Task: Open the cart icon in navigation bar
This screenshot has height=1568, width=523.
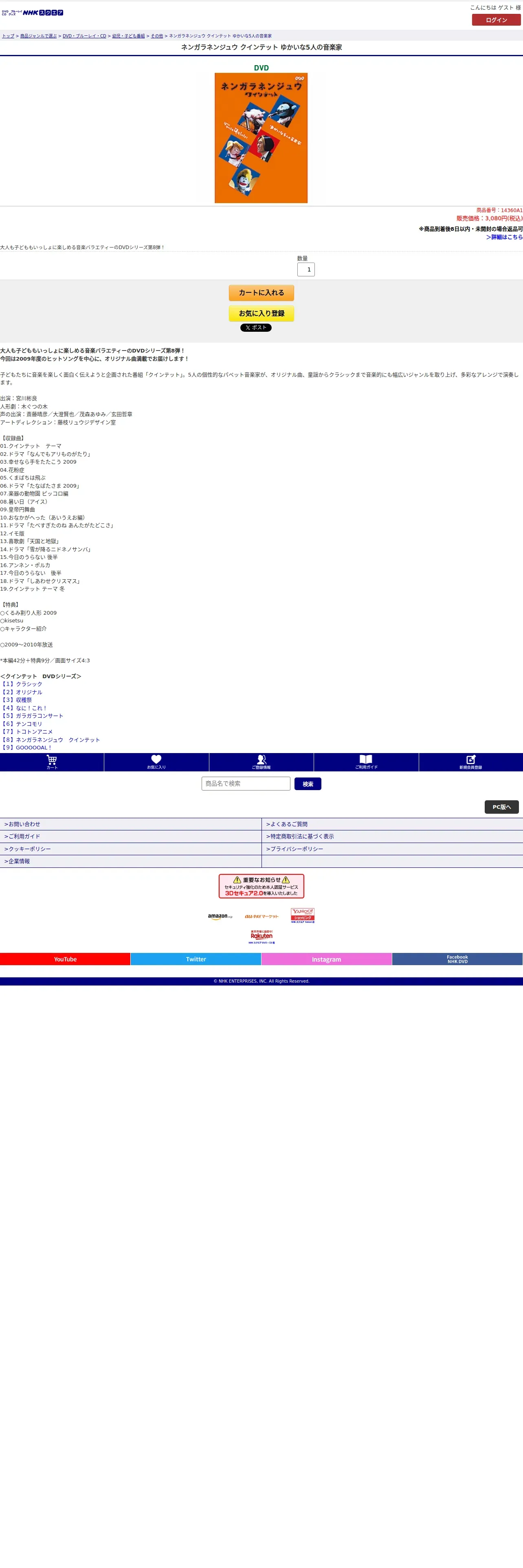Action: tap(52, 762)
